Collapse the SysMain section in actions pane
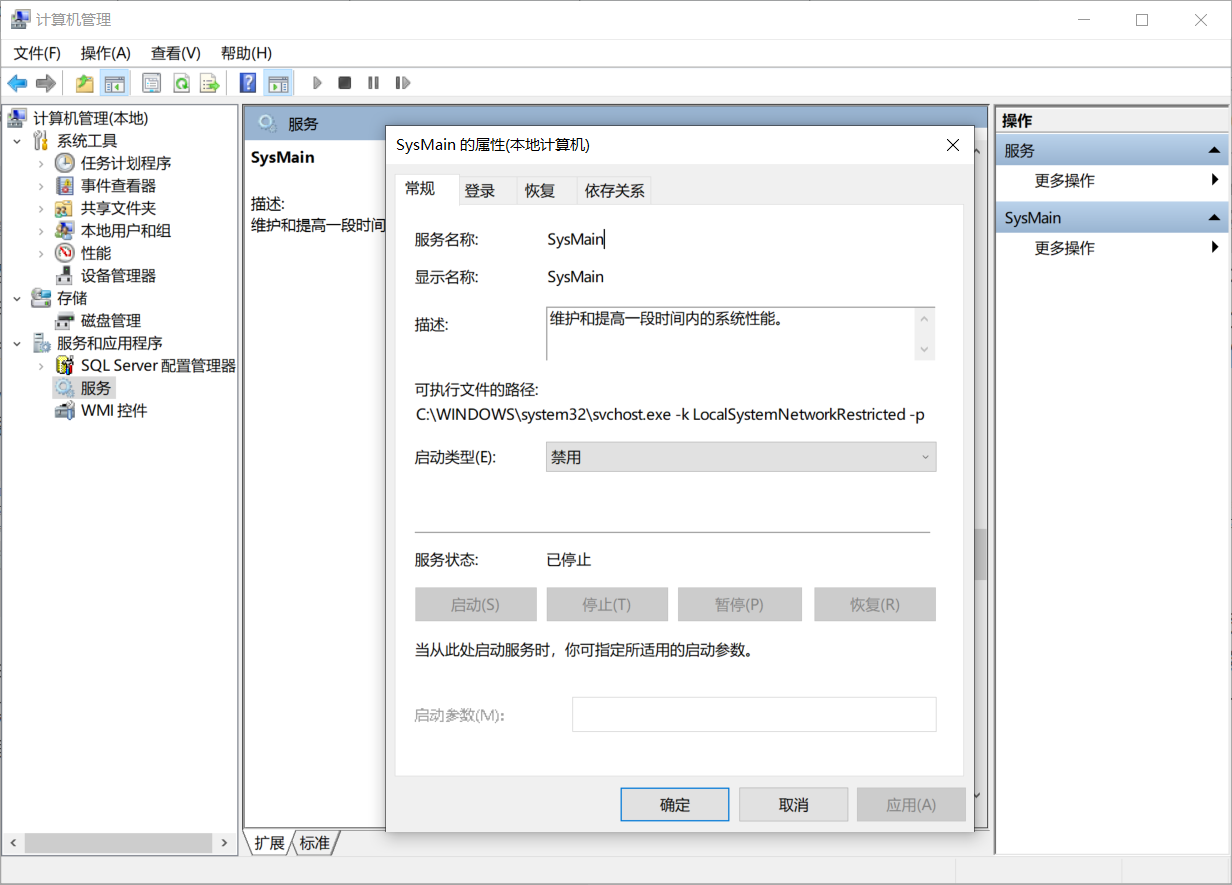Screen dimensions: 1232x885 point(1214,218)
